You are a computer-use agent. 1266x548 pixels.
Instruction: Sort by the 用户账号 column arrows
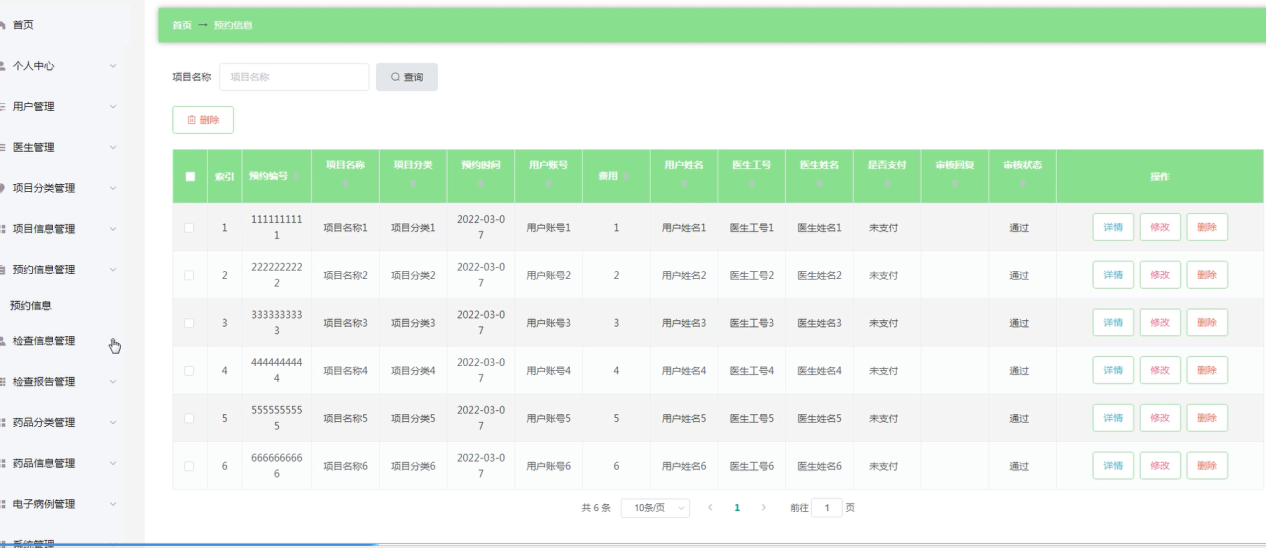[x=549, y=184]
